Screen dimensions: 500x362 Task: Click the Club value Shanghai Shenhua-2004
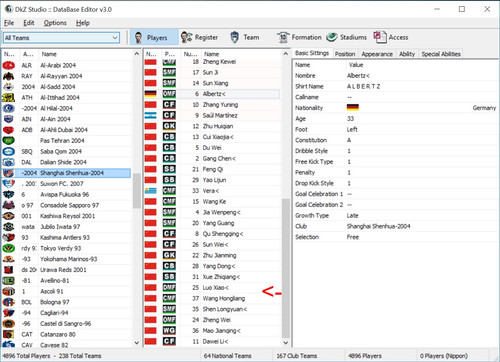(378, 226)
